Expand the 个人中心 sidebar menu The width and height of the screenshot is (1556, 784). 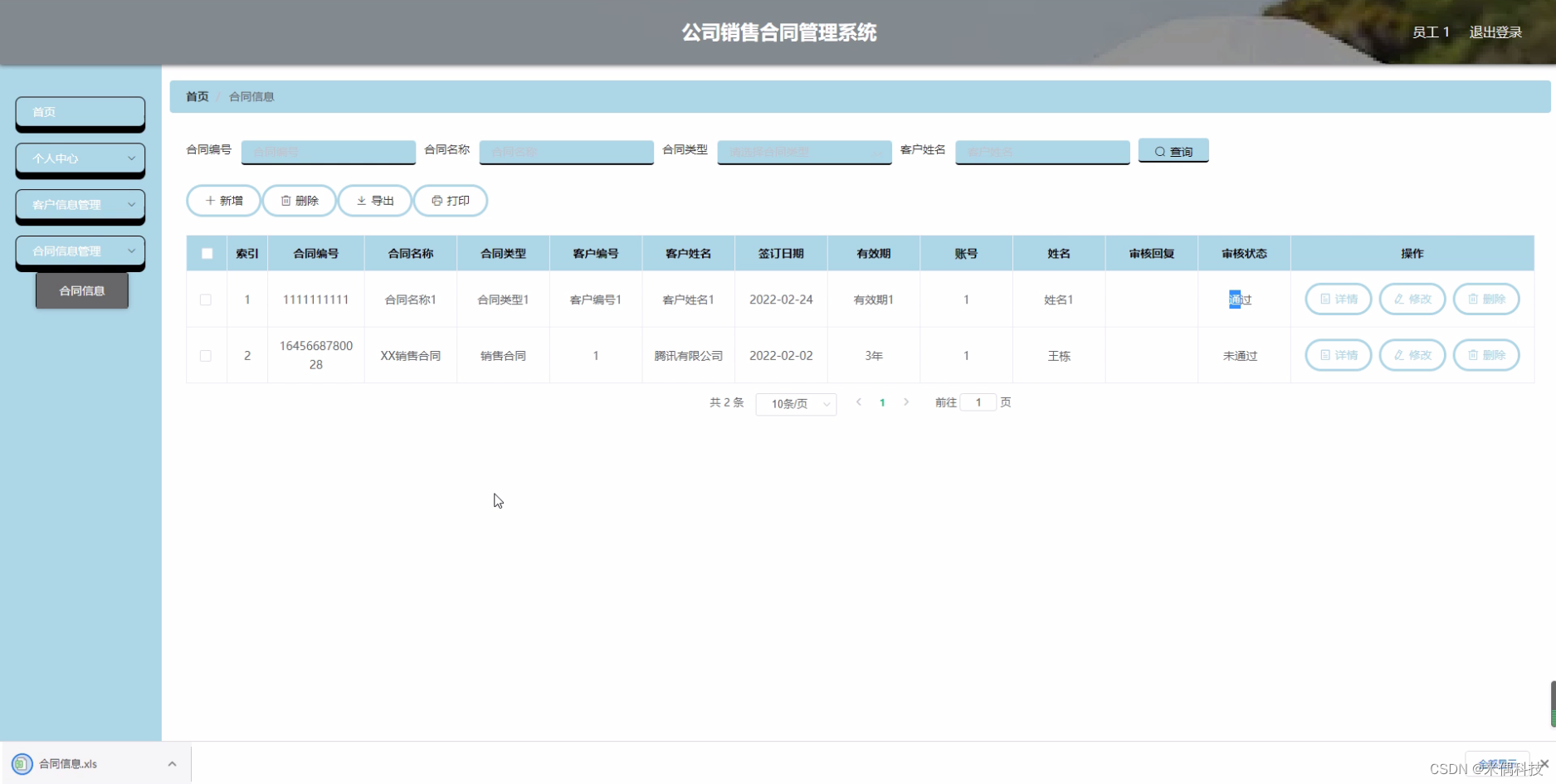click(x=80, y=158)
